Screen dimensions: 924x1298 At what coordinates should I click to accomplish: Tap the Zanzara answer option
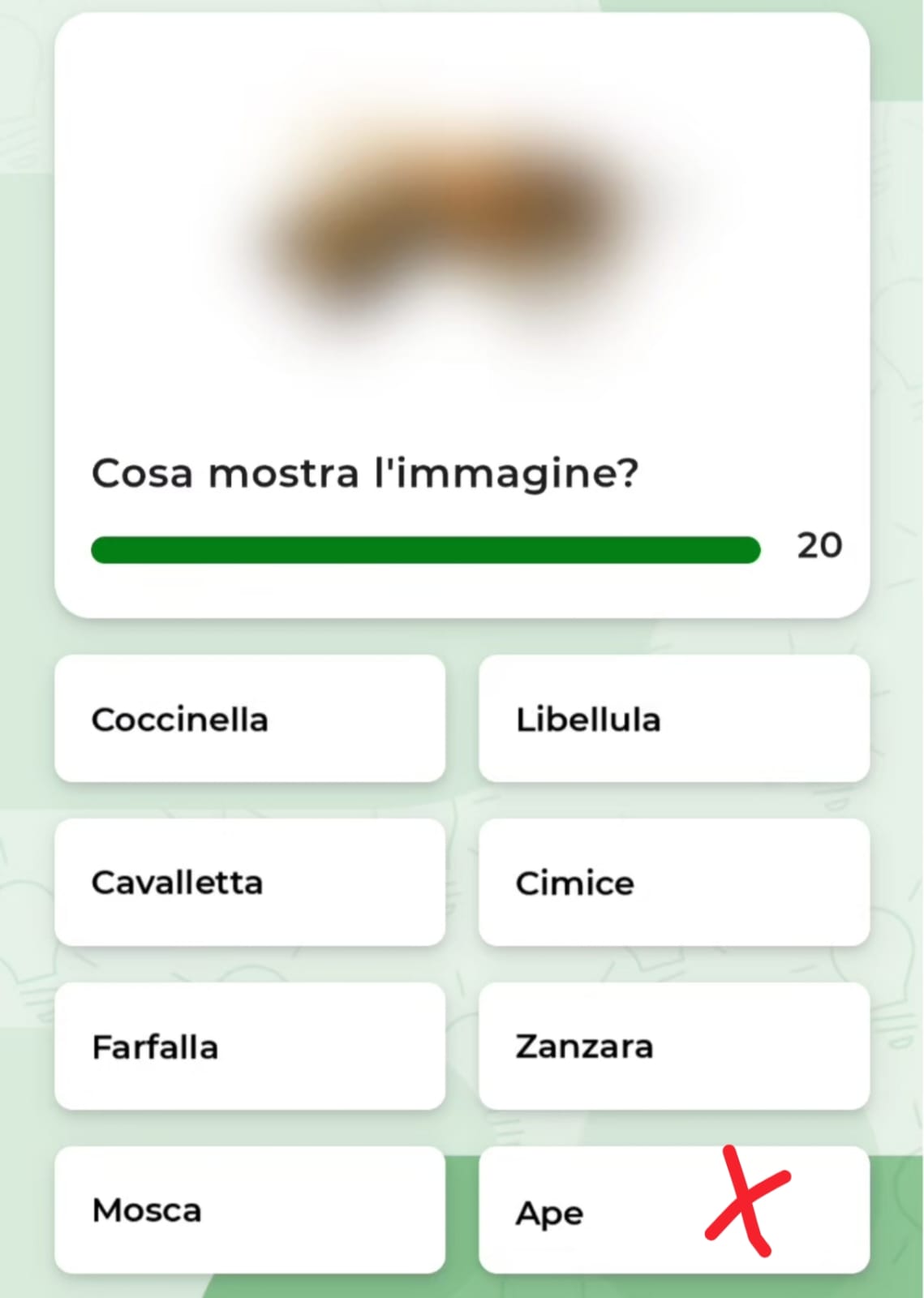point(673,1046)
